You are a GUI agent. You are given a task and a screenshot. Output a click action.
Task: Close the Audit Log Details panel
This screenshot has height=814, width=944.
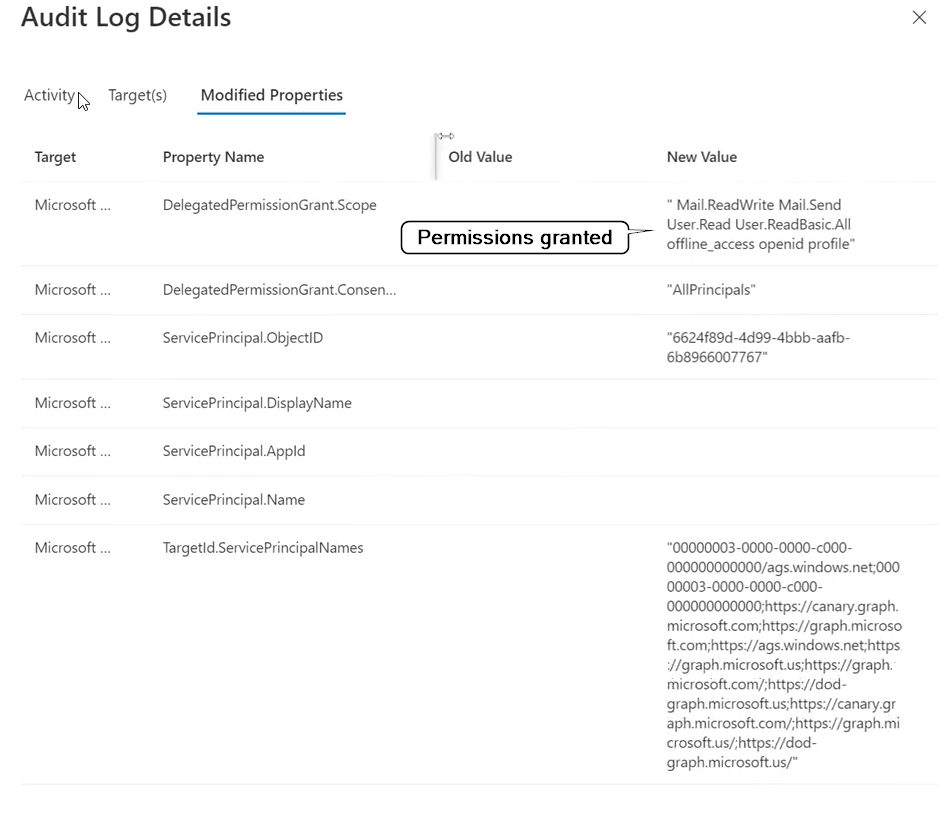(x=919, y=18)
